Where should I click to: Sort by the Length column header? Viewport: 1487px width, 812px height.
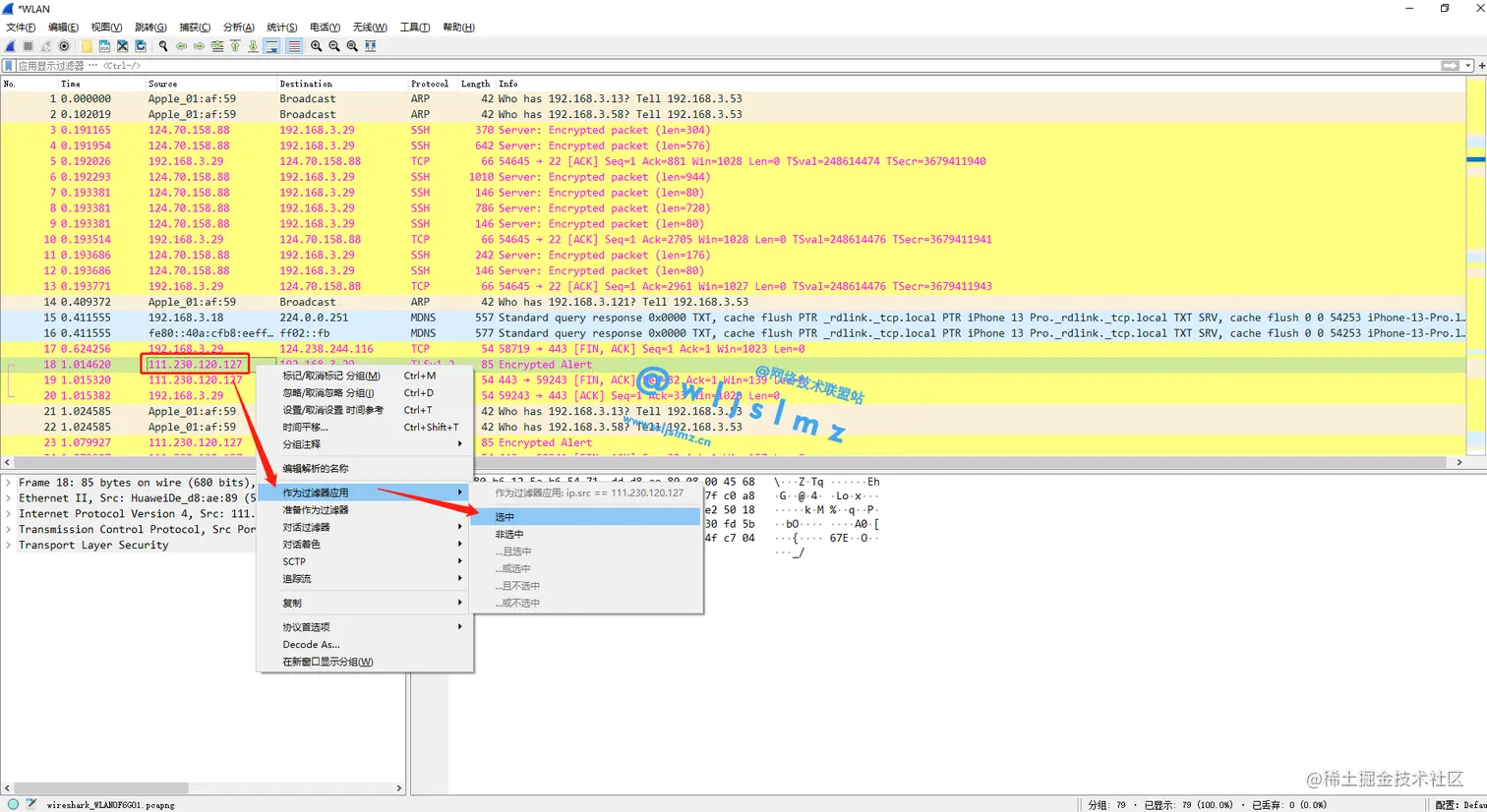click(x=476, y=84)
